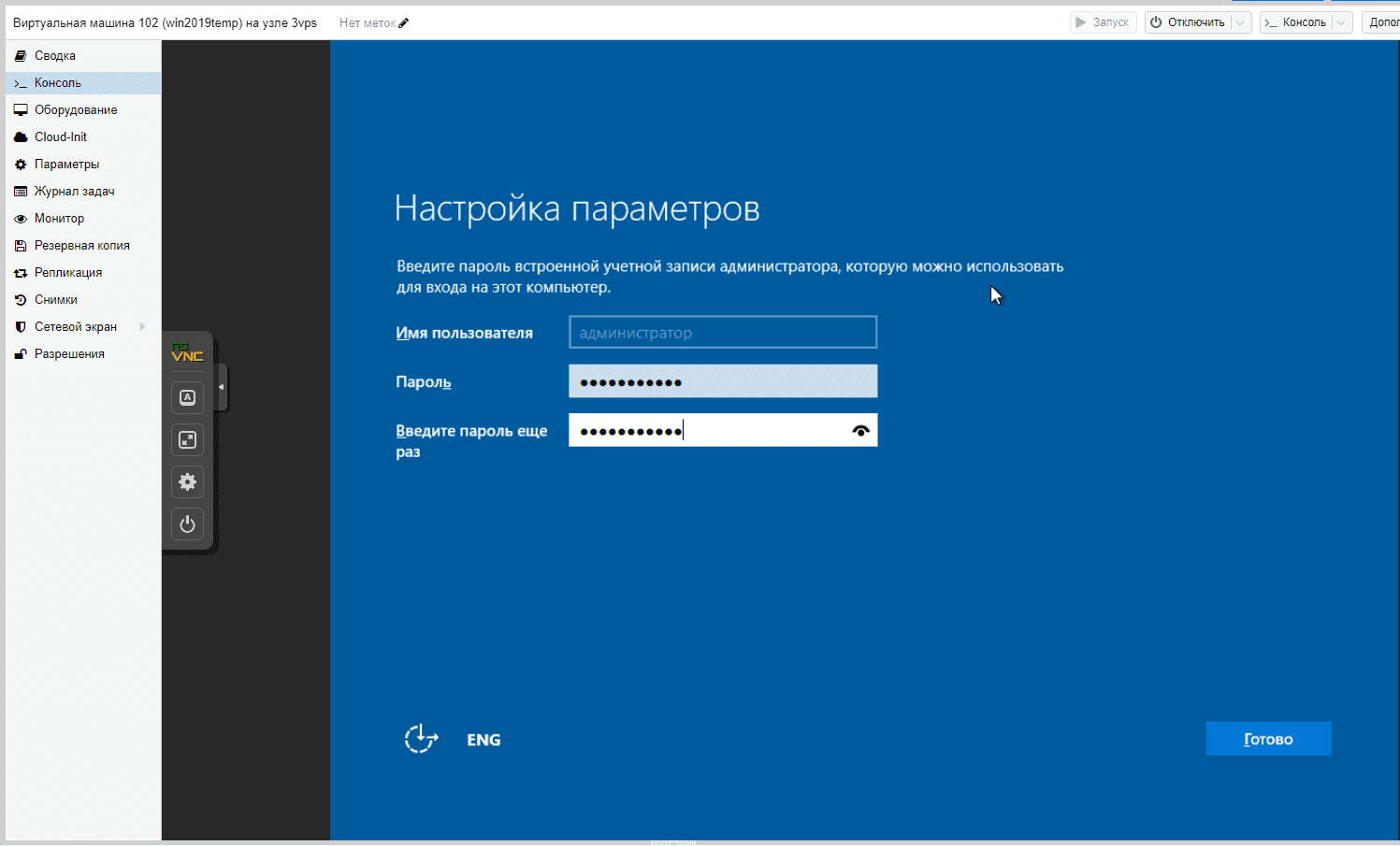
Task: Switch the ENG keyboard language
Action: click(x=484, y=739)
